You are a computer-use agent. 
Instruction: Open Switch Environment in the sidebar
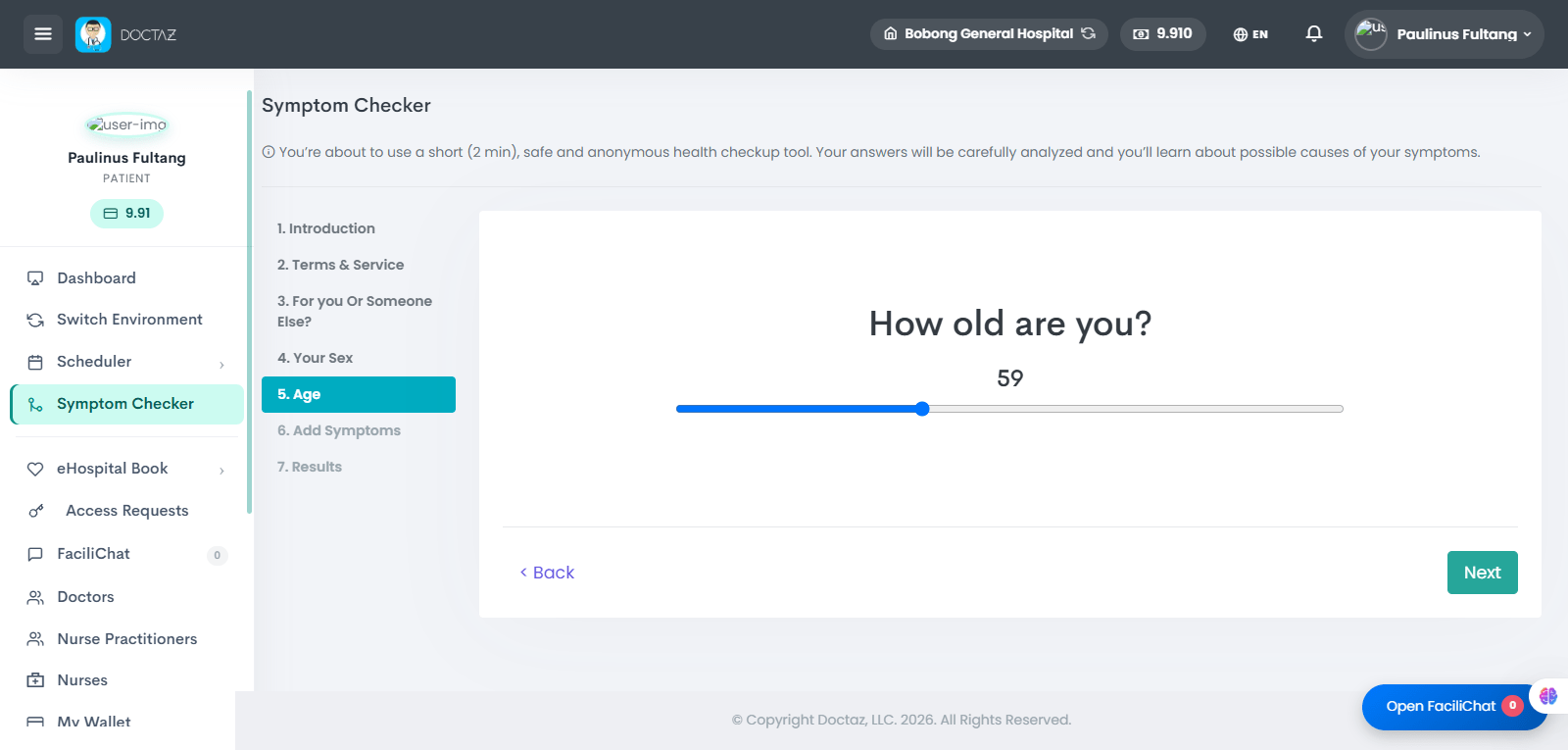127,320
